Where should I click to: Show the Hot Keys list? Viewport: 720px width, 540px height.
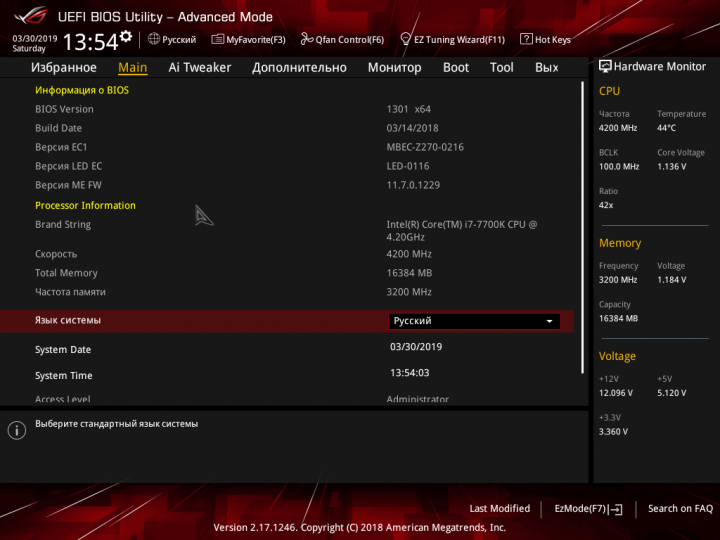tap(546, 39)
